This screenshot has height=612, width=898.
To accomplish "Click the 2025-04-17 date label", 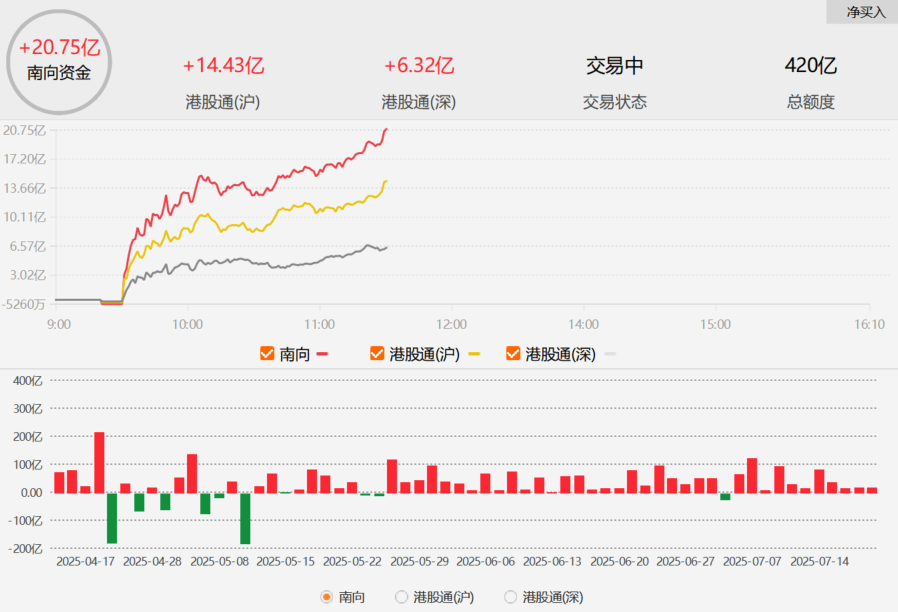I will [x=85, y=562].
